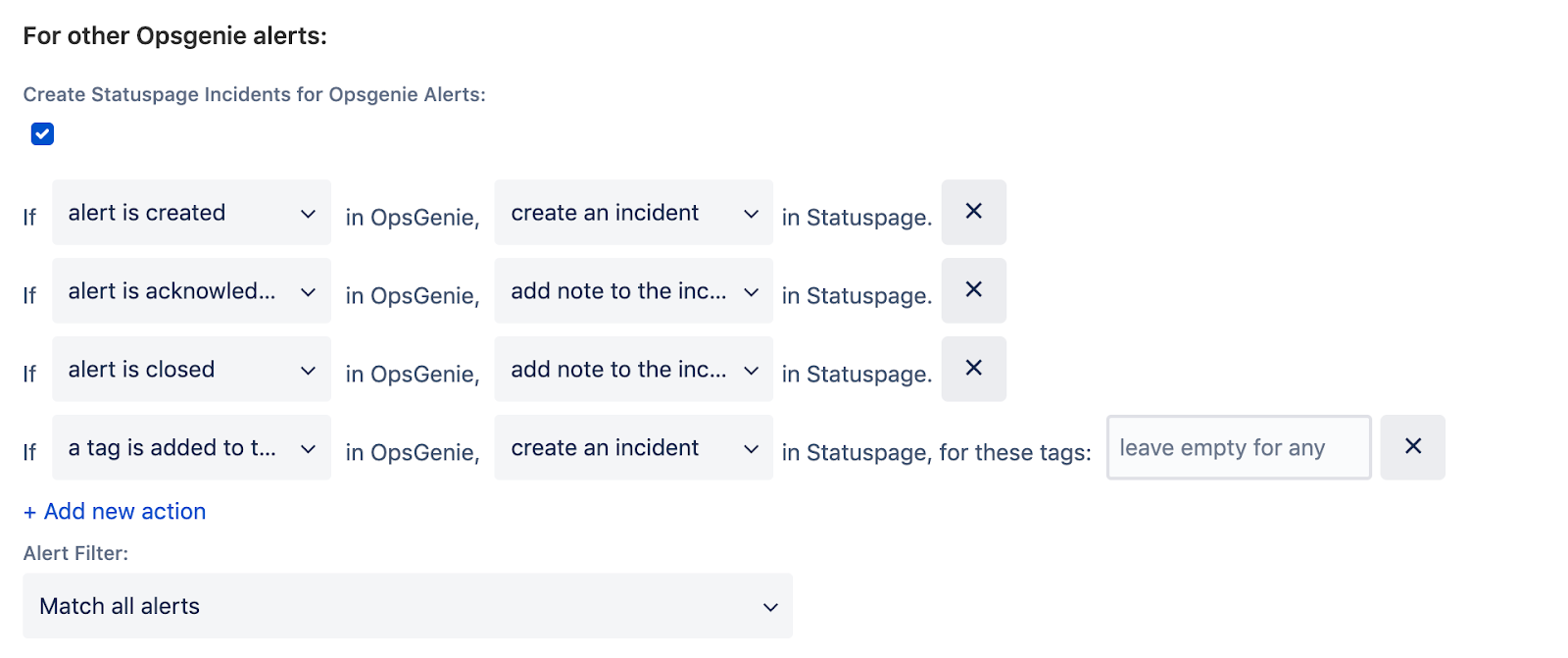Expand the 'Match all alerts' filter dropdown
This screenshot has height=658, width=1568.
[x=408, y=606]
